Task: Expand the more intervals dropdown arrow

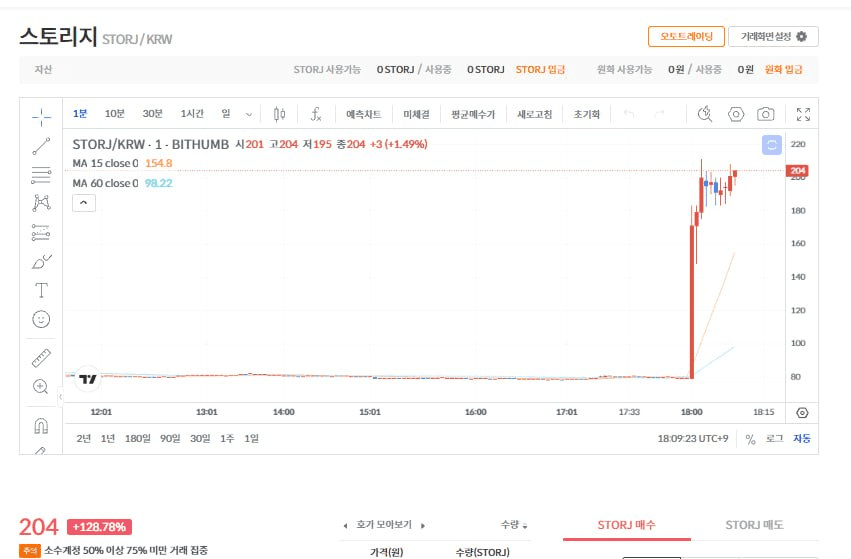Action: coord(249,114)
